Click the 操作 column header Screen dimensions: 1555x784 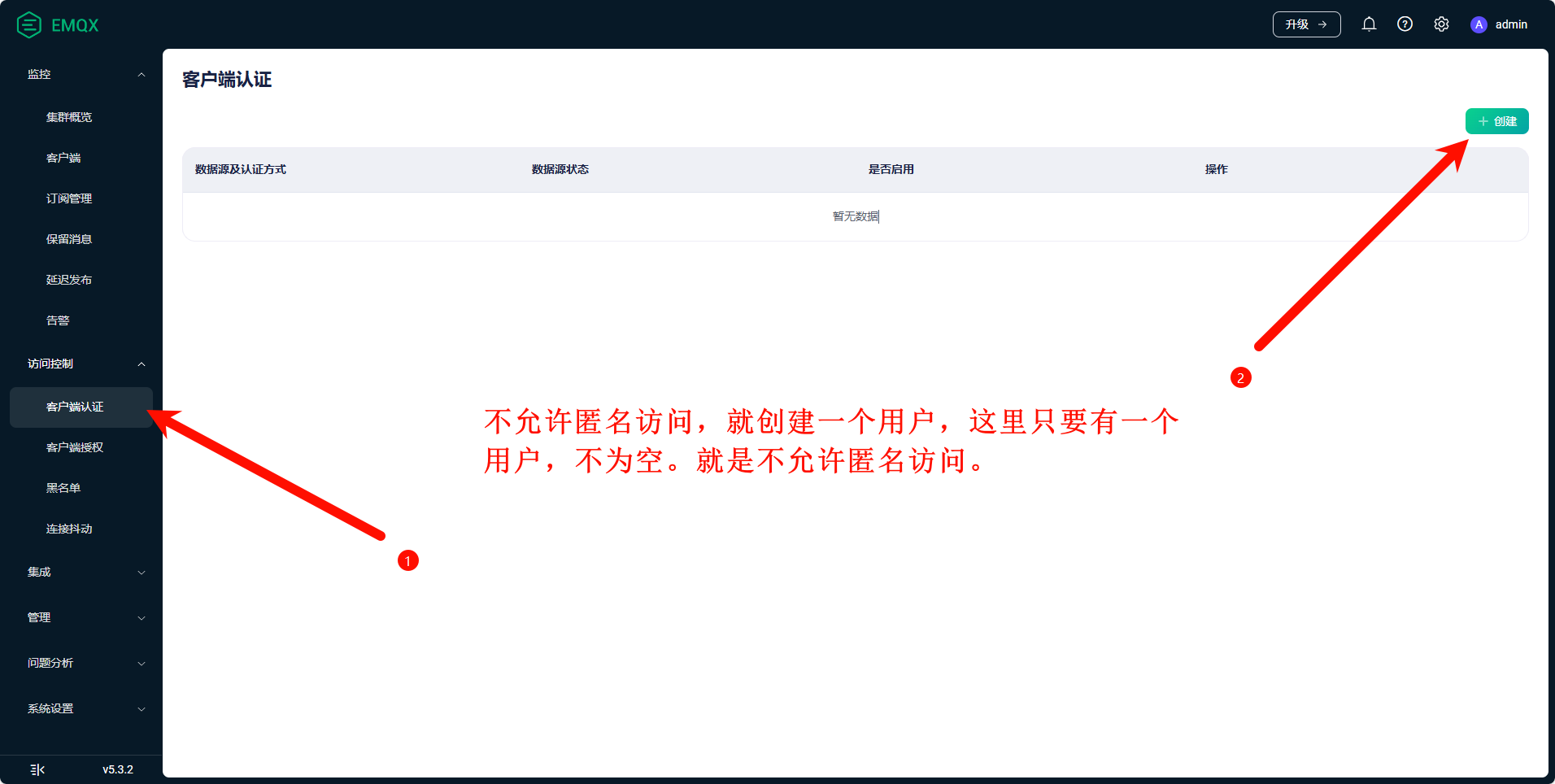click(1217, 169)
